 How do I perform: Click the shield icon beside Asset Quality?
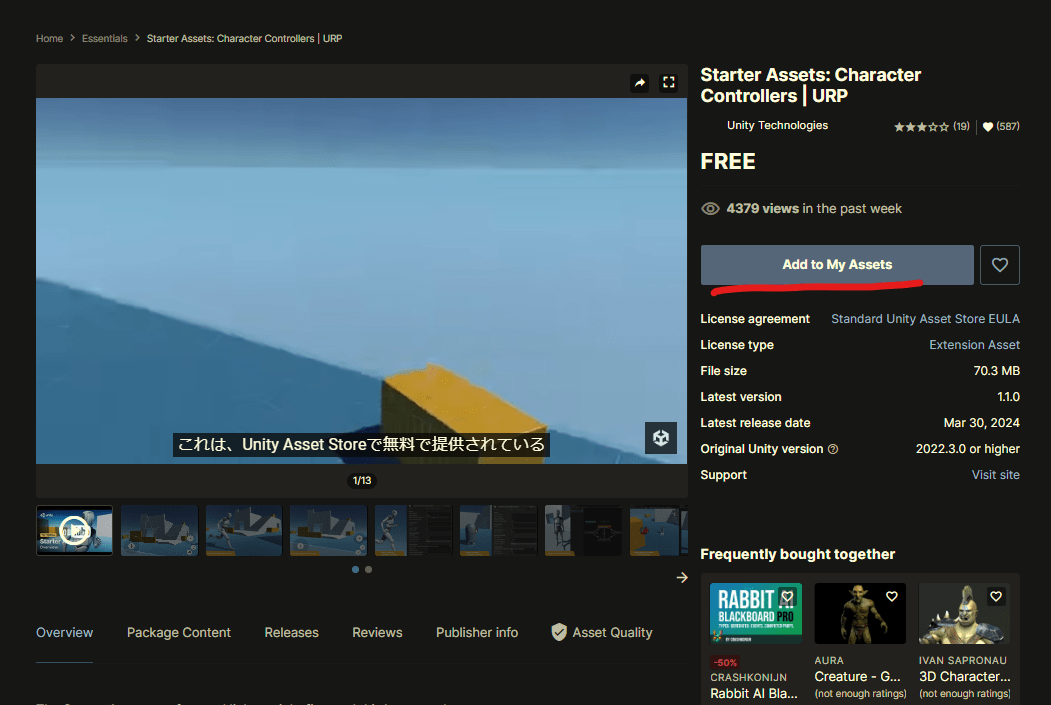(559, 632)
